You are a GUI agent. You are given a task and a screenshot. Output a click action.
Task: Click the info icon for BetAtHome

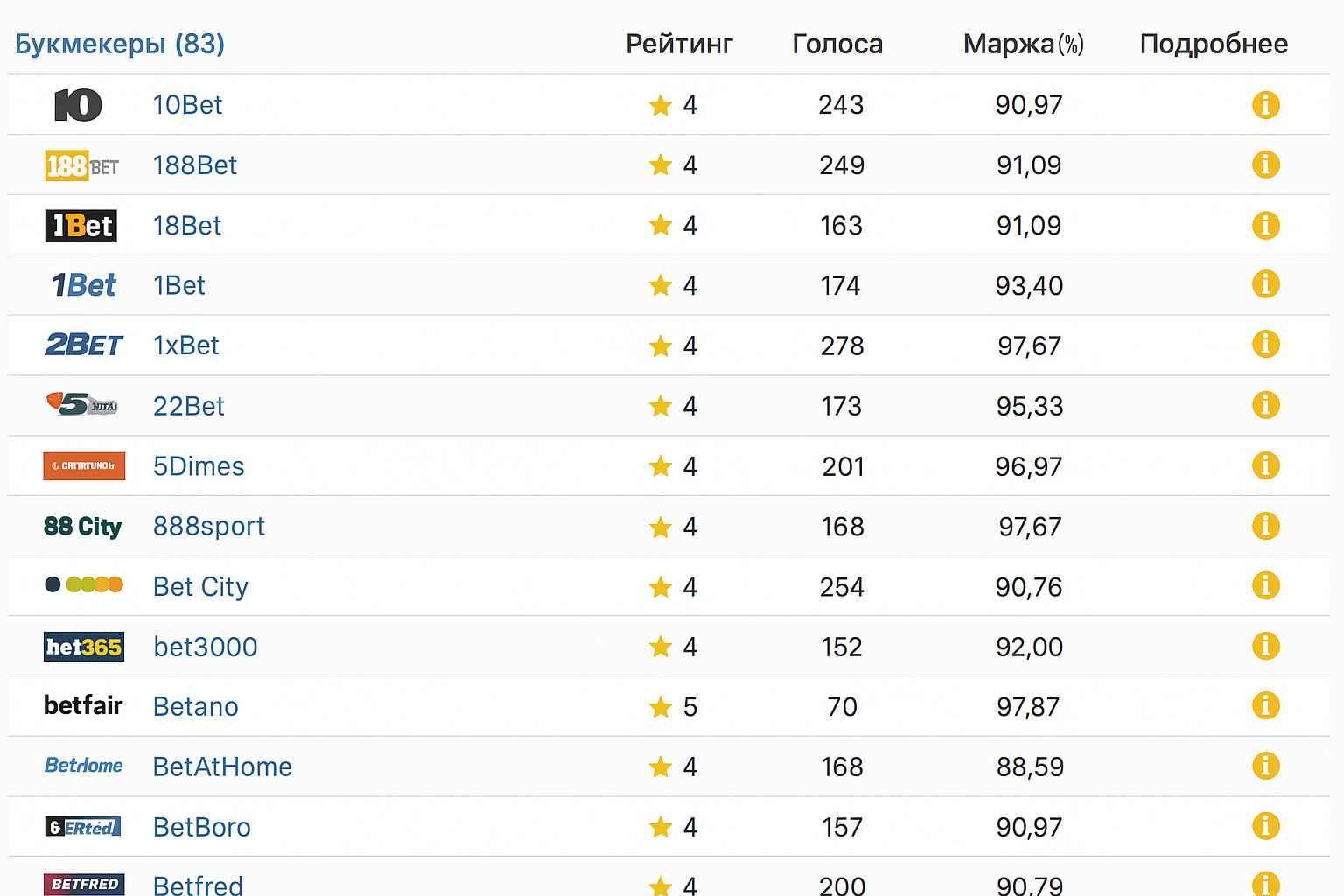tap(1265, 766)
